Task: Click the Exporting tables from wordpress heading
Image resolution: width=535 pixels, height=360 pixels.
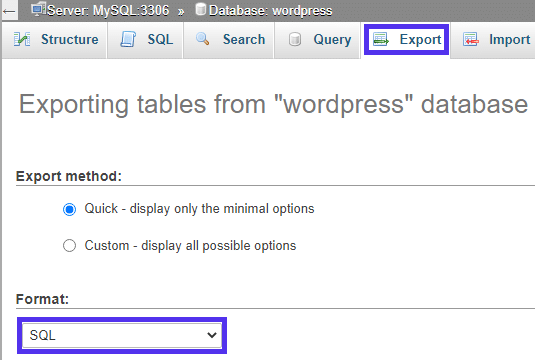Action: coord(273,104)
